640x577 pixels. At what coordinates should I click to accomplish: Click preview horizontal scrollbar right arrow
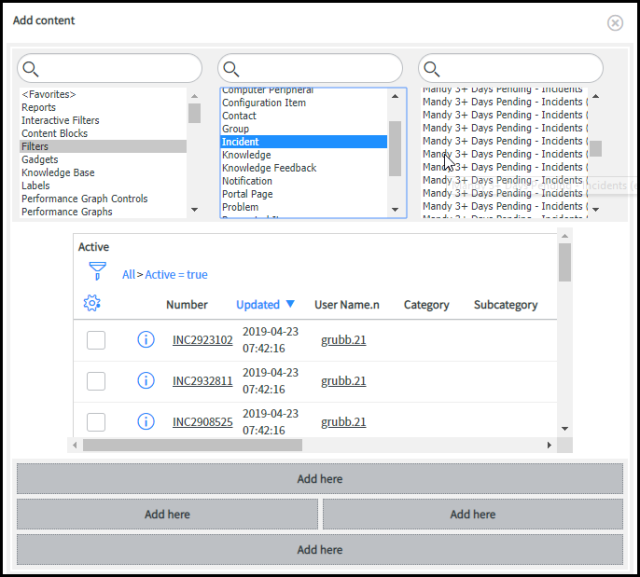(x=549, y=445)
